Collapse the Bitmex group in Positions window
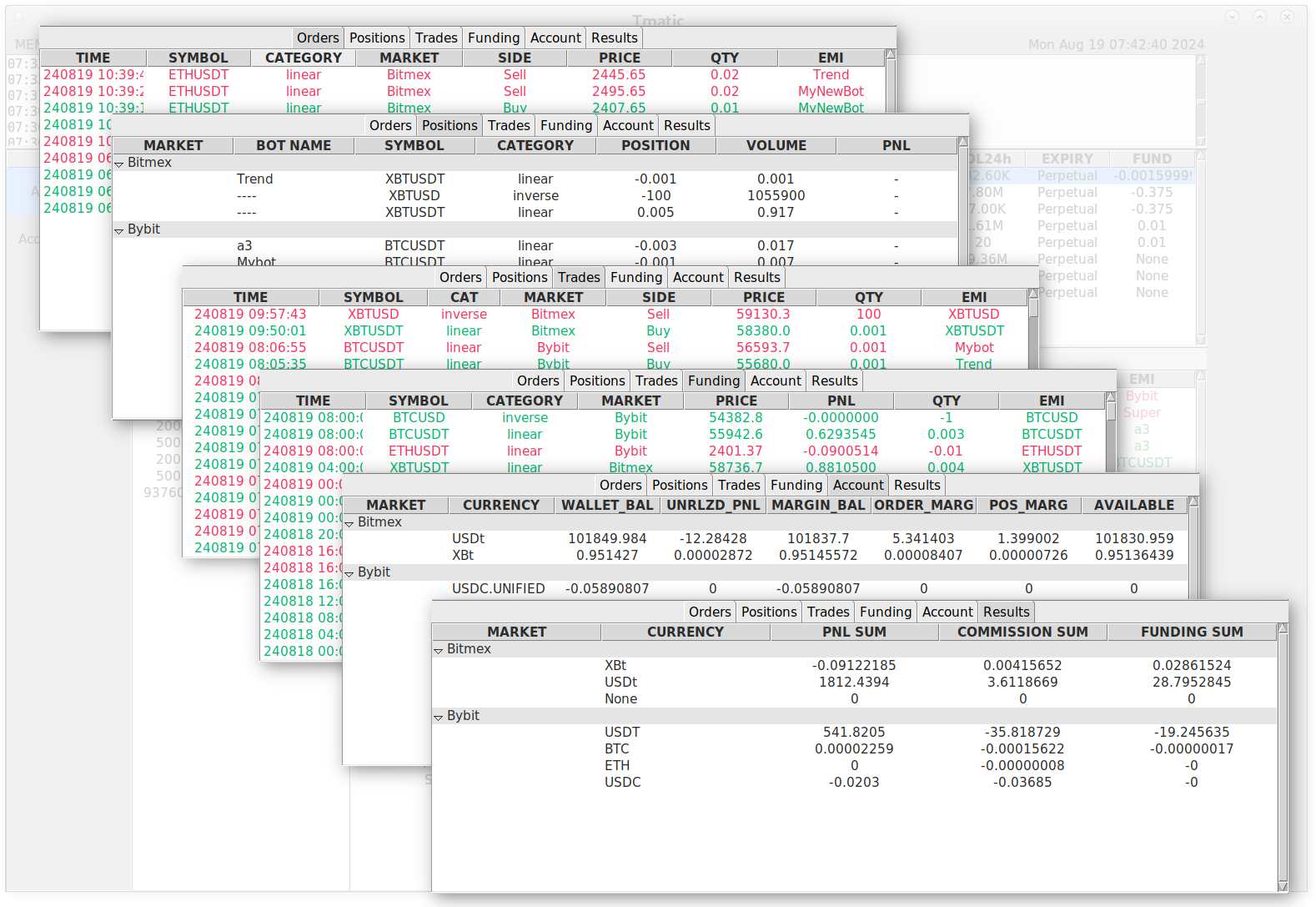1316x907 pixels. [x=119, y=164]
